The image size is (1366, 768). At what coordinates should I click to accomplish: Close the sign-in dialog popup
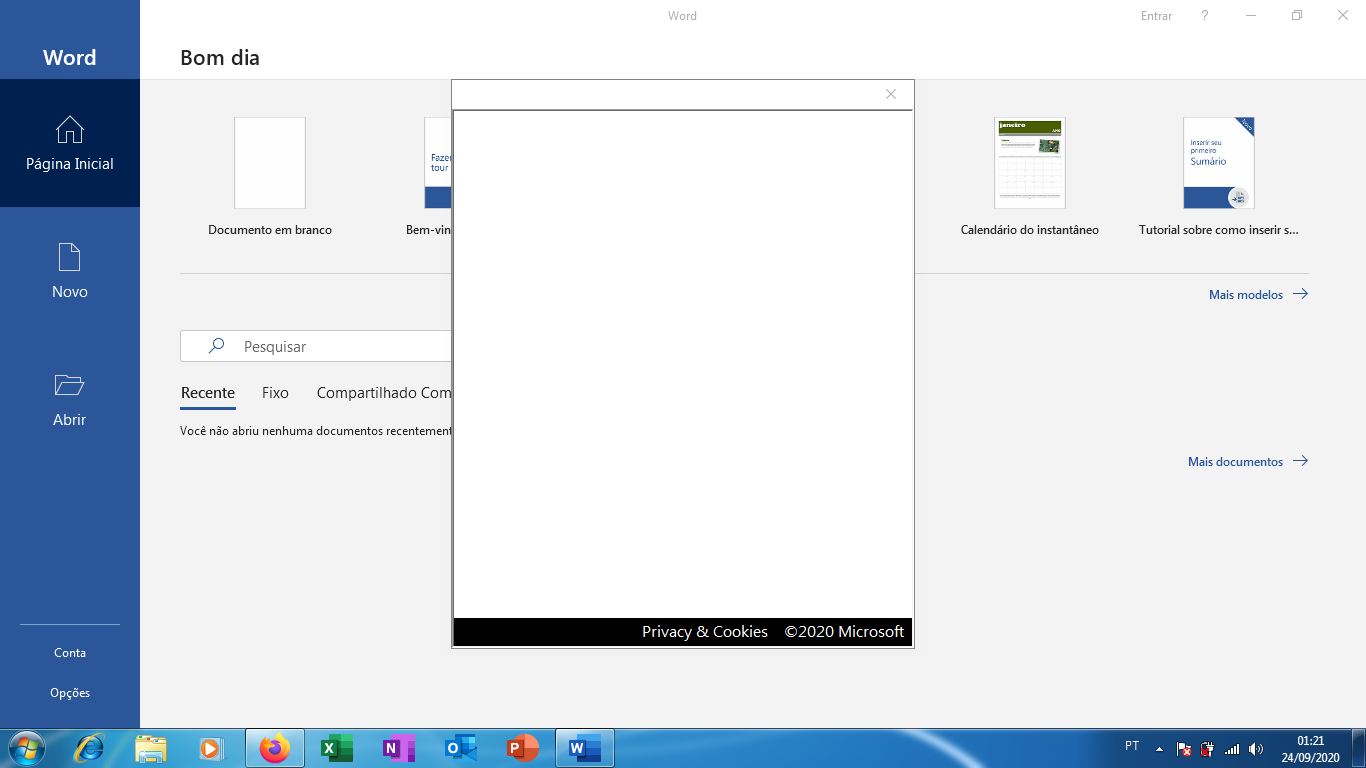(891, 94)
